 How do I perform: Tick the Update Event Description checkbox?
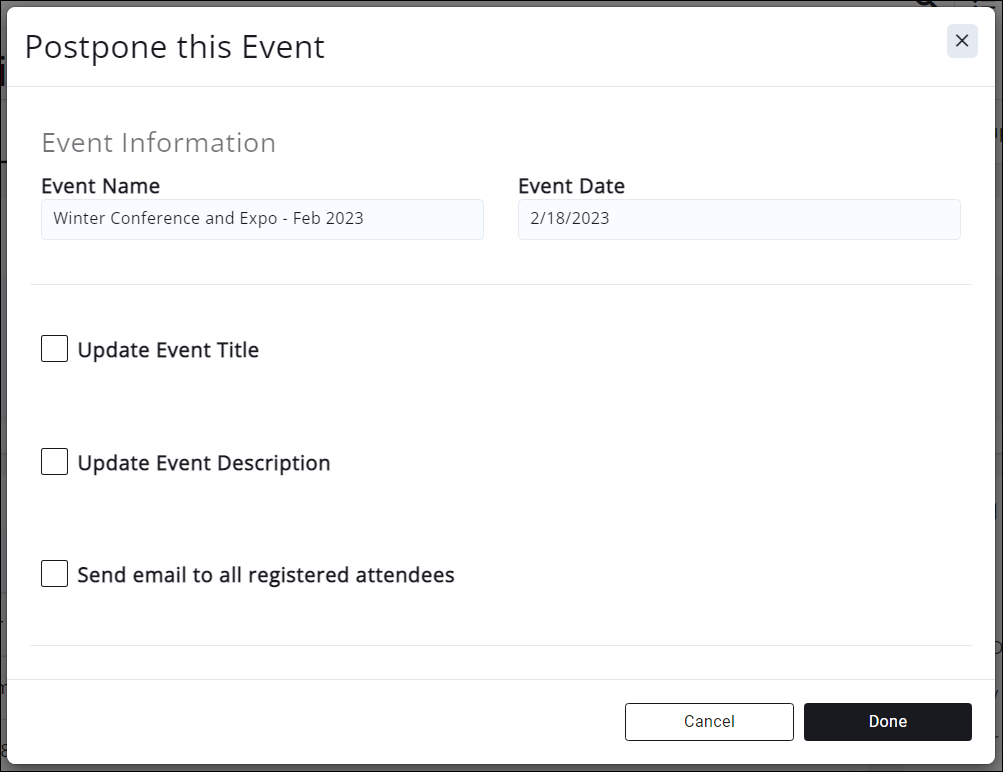pos(55,462)
